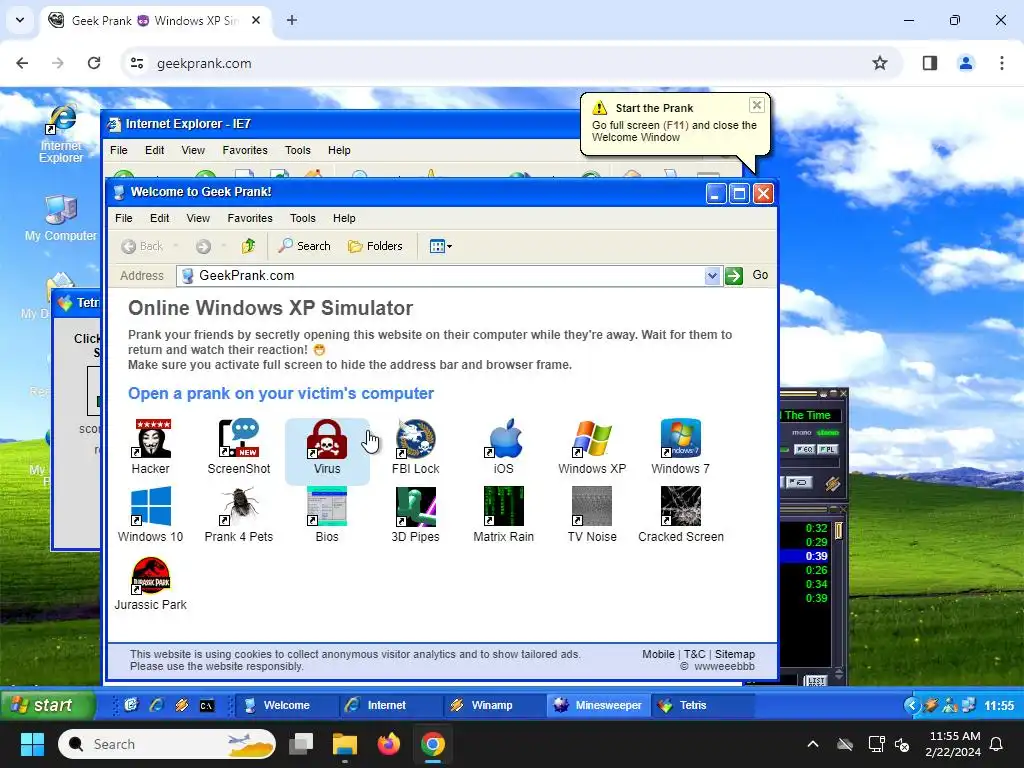
Task: Open a new Chrome tab
Action: pyautogui.click(x=292, y=20)
